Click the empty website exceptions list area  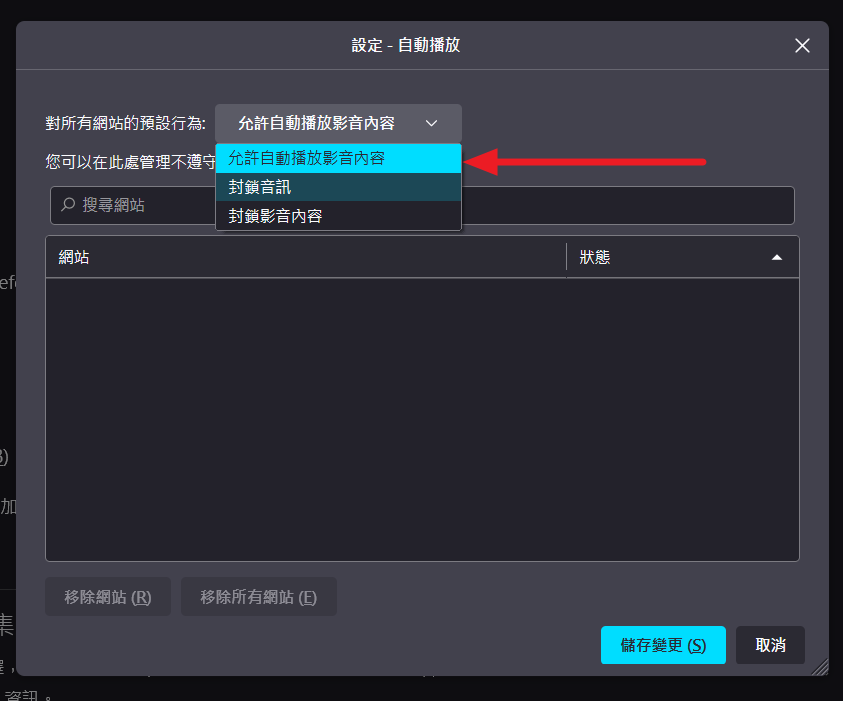click(422, 420)
